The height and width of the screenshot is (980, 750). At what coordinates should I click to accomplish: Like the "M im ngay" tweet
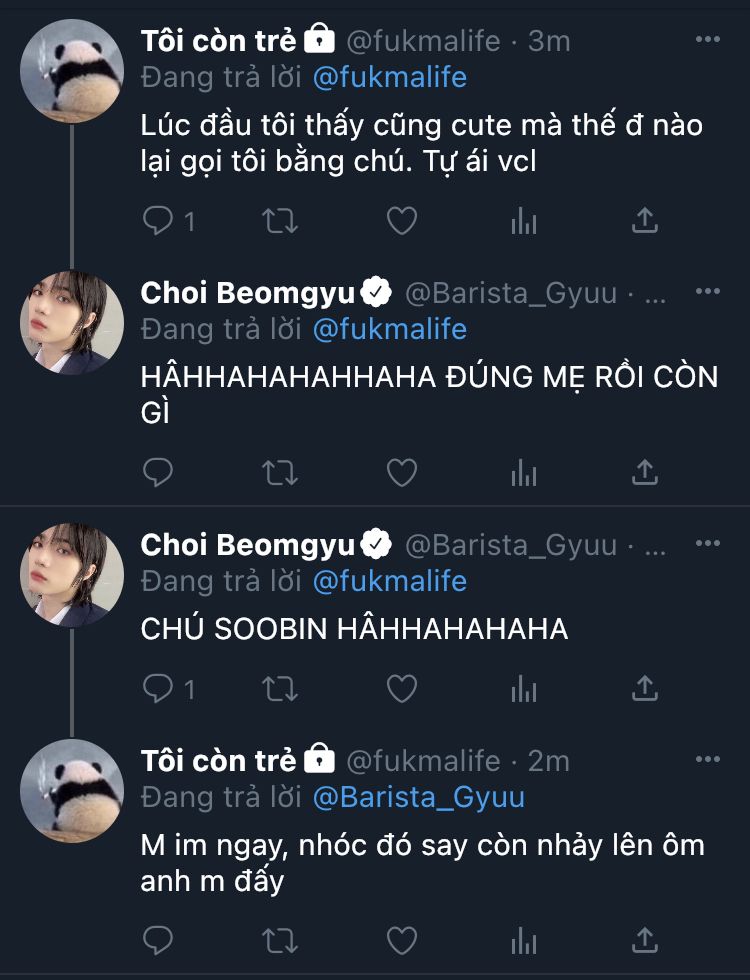401,939
